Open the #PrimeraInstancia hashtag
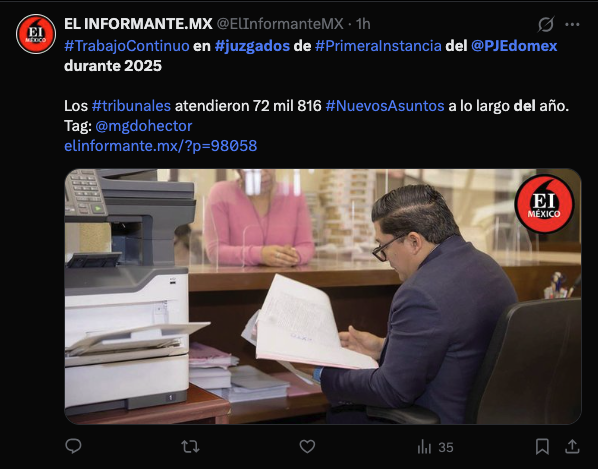Screen dimensions: 598x469 [378, 46]
